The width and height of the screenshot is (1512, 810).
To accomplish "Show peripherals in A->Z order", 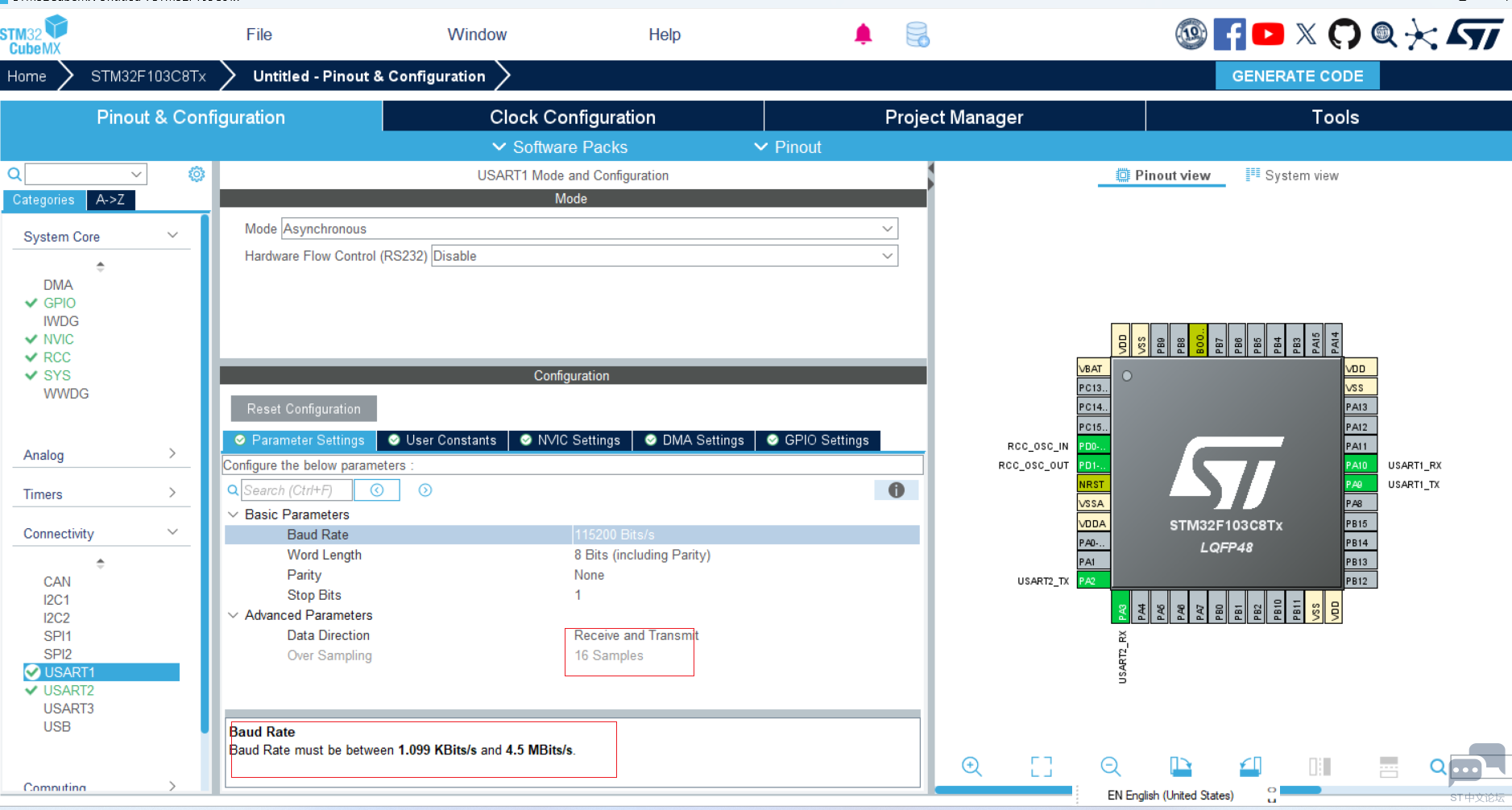I will (x=110, y=200).
